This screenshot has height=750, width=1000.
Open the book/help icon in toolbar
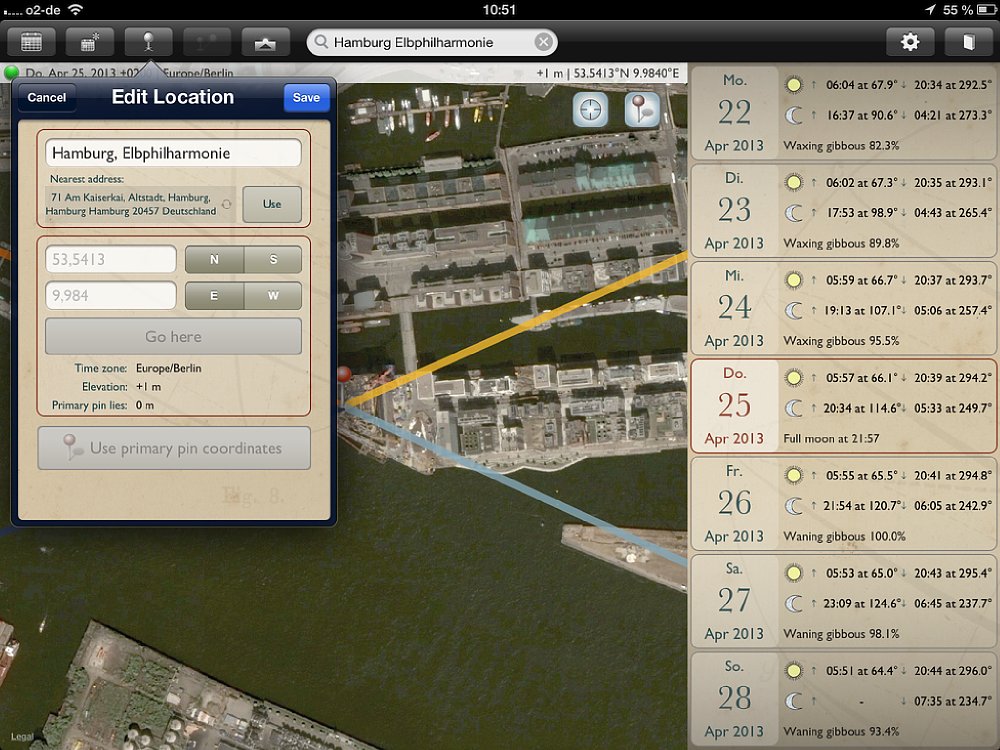967,42
